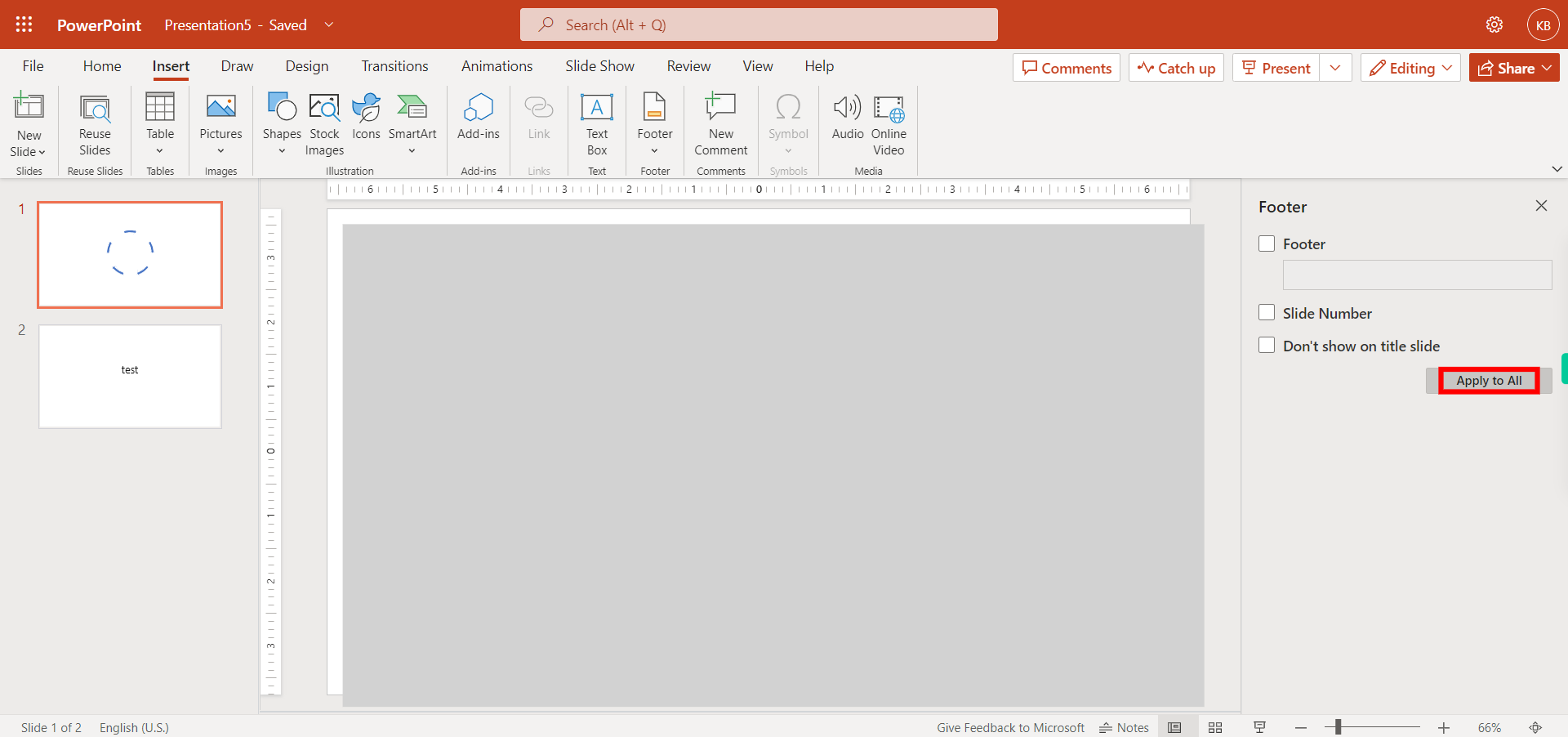Insert an Online Video
The height and width of the screenshot is (737, 1568).
coord(889,125)
